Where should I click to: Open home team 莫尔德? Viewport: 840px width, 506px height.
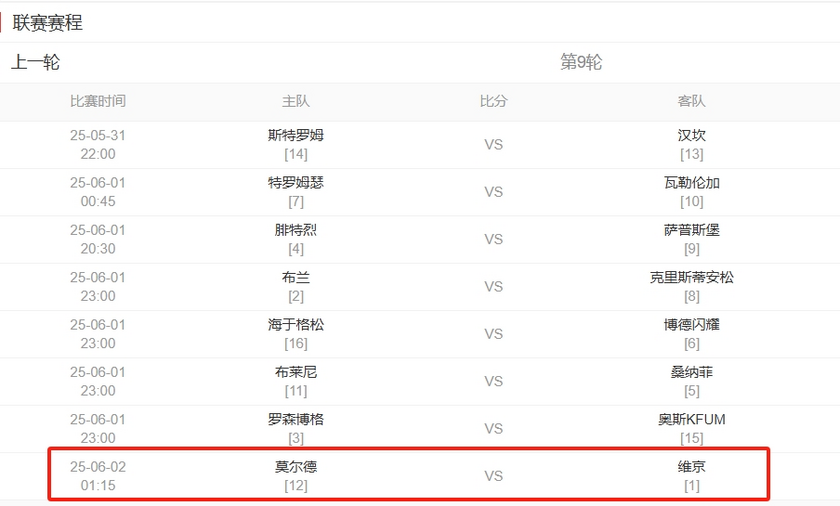click(x=296, y=467)
